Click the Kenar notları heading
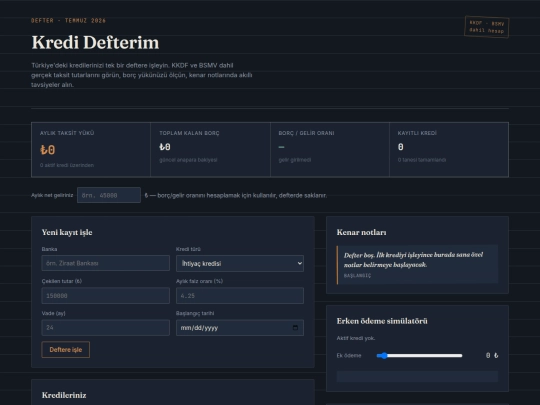Screen dimensions: 540x405 (x=361, y=232)
